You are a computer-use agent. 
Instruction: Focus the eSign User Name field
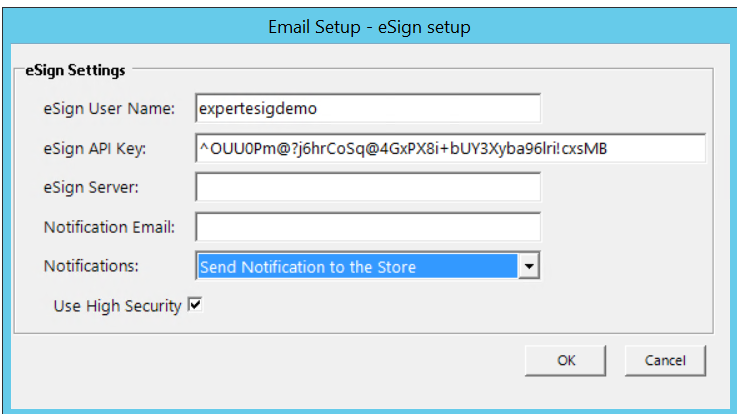pyautogui.click(x=368, y=108)
